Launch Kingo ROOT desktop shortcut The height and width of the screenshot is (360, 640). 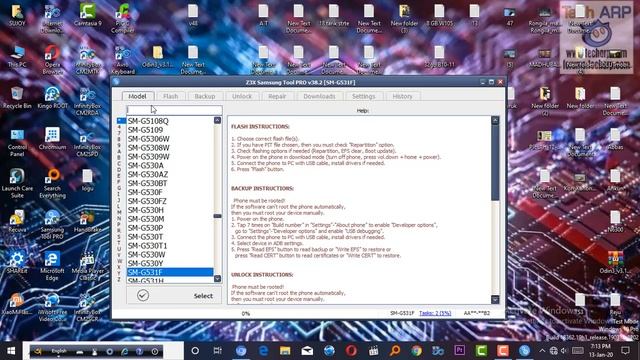pyautogui.click(x=52, y=98)
